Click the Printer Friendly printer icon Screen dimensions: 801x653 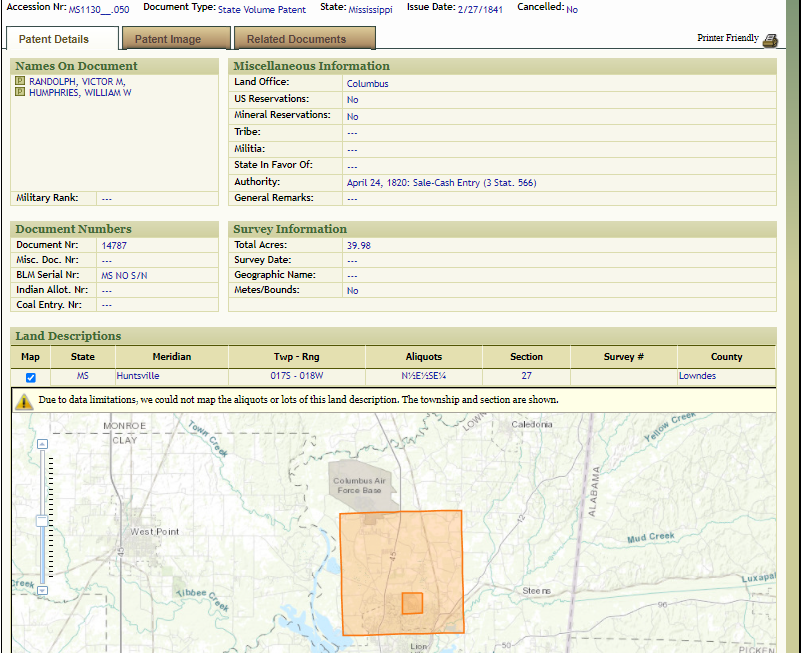pos(770,40)
